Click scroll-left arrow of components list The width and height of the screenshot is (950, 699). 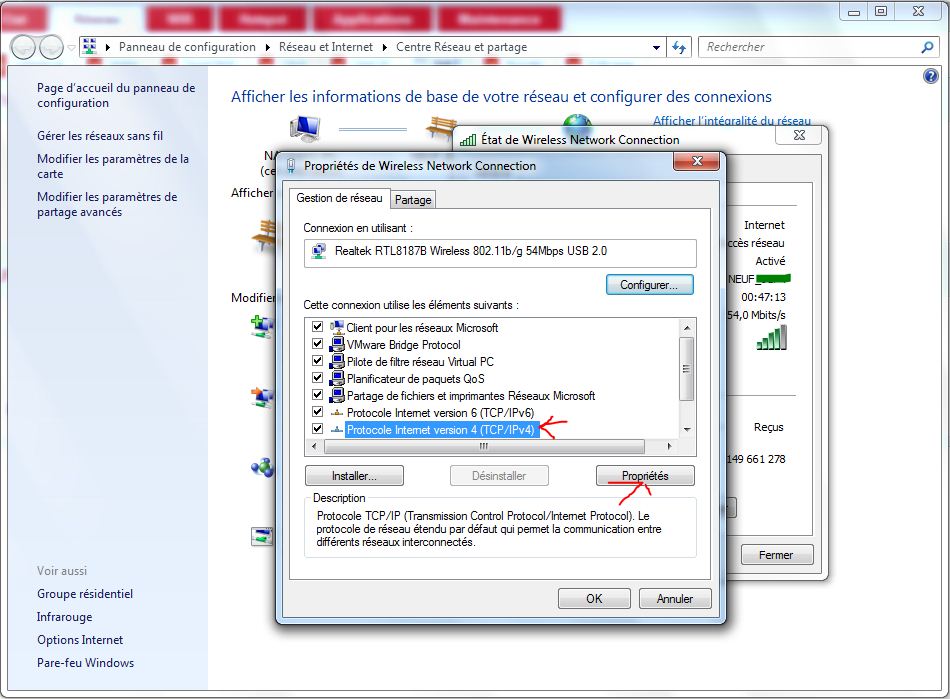(314, 446)
